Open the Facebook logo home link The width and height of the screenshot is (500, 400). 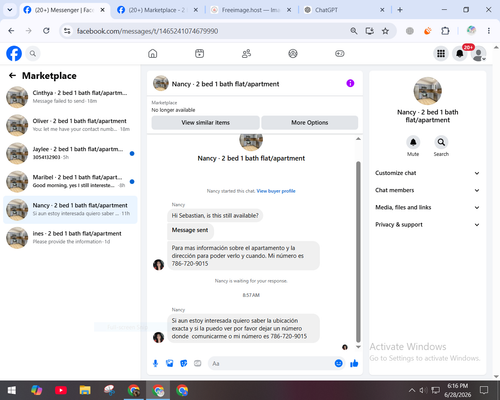click(14, 53)
